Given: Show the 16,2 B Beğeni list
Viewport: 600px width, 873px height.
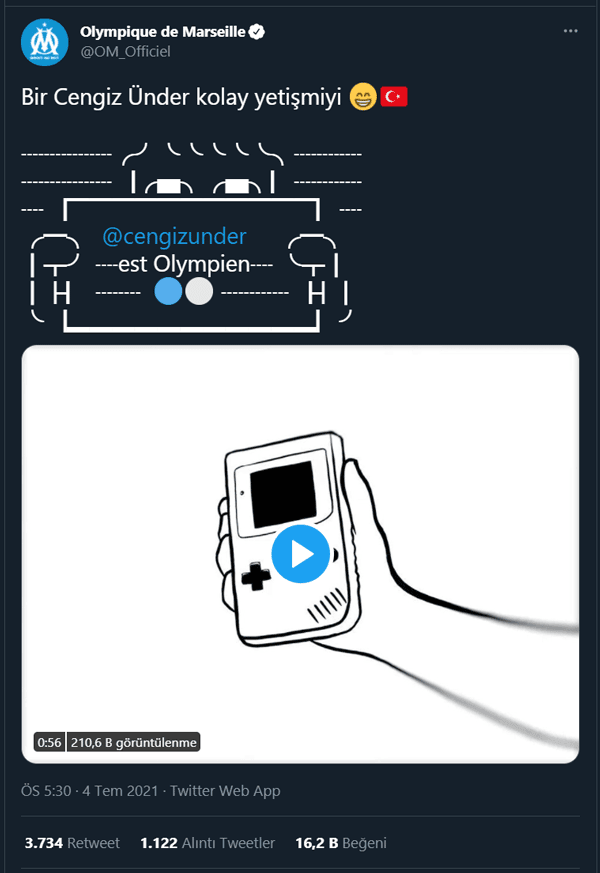Looking at the screenshot, I should [341, 843].
